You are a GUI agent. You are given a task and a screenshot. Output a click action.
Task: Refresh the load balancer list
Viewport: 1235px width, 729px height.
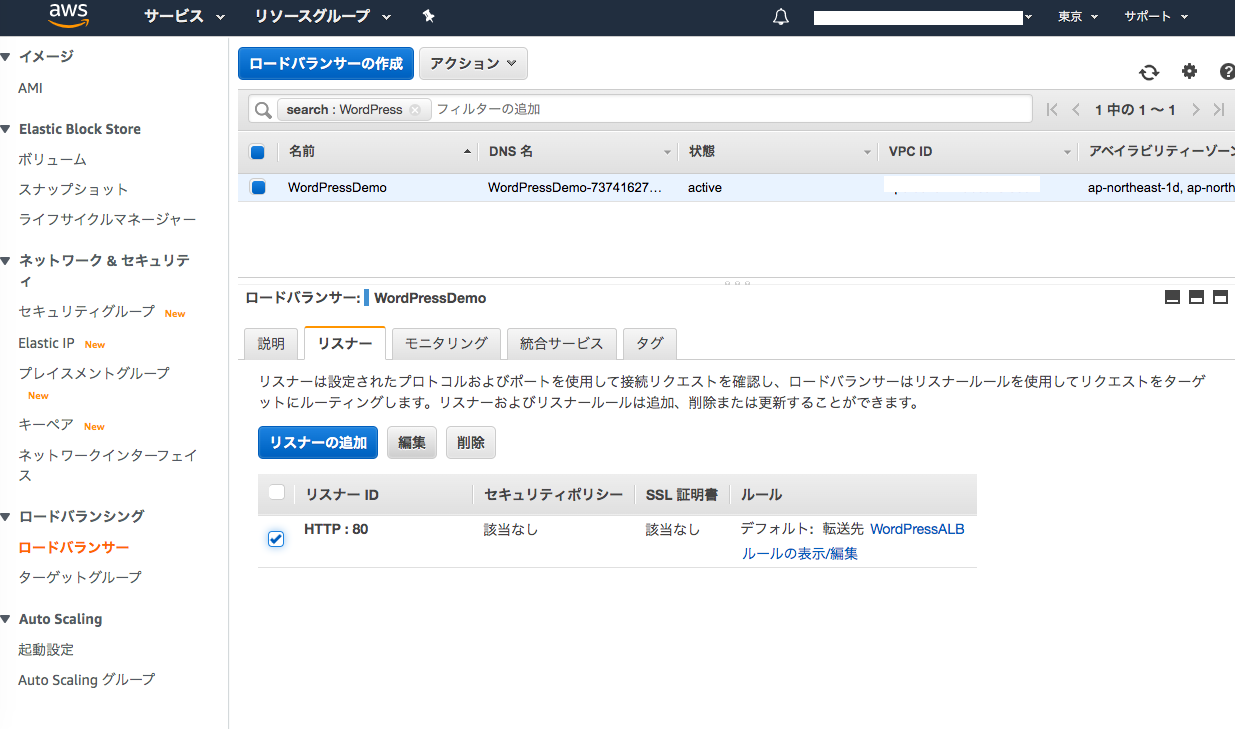click(1149, 72)
